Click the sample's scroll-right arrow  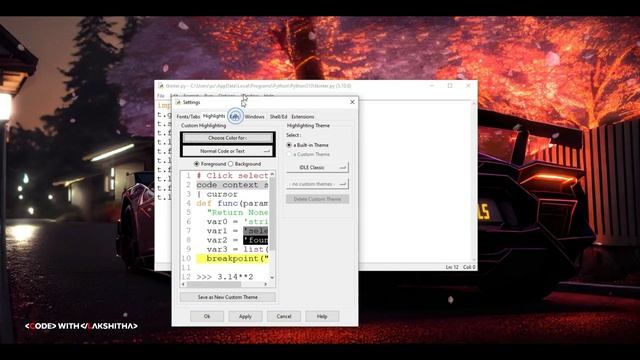click(x=266, y=284)
